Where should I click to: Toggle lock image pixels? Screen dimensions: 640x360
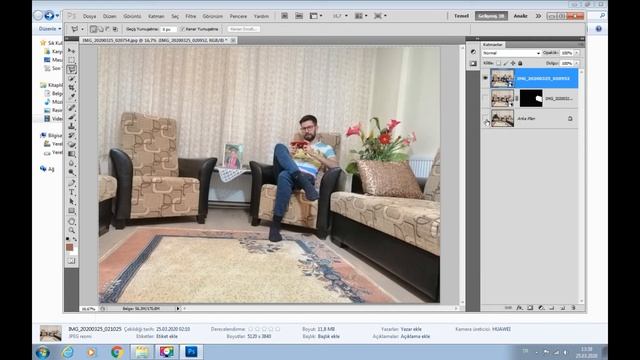[506, 63]
